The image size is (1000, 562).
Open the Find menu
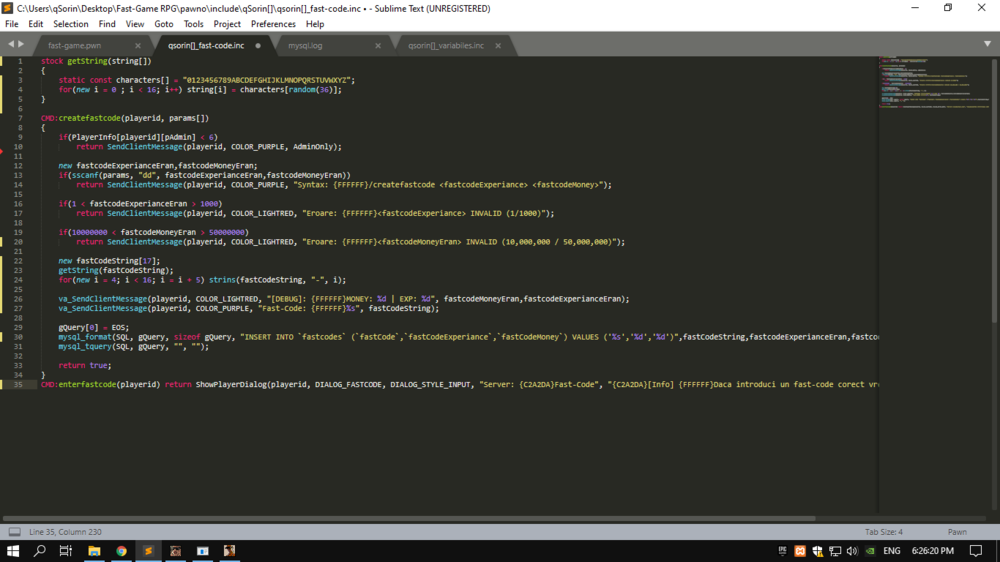(x=107, y=24)
